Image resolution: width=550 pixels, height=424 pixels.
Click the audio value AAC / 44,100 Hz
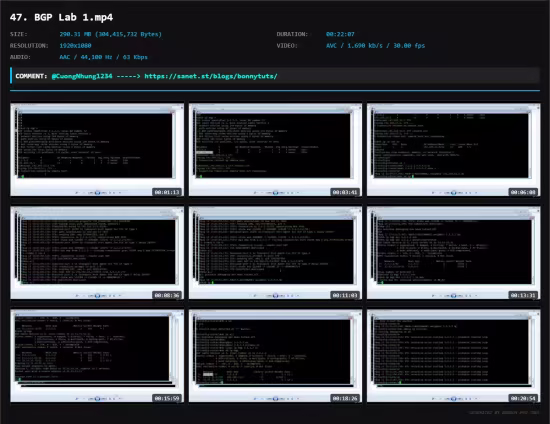(103, 57)
